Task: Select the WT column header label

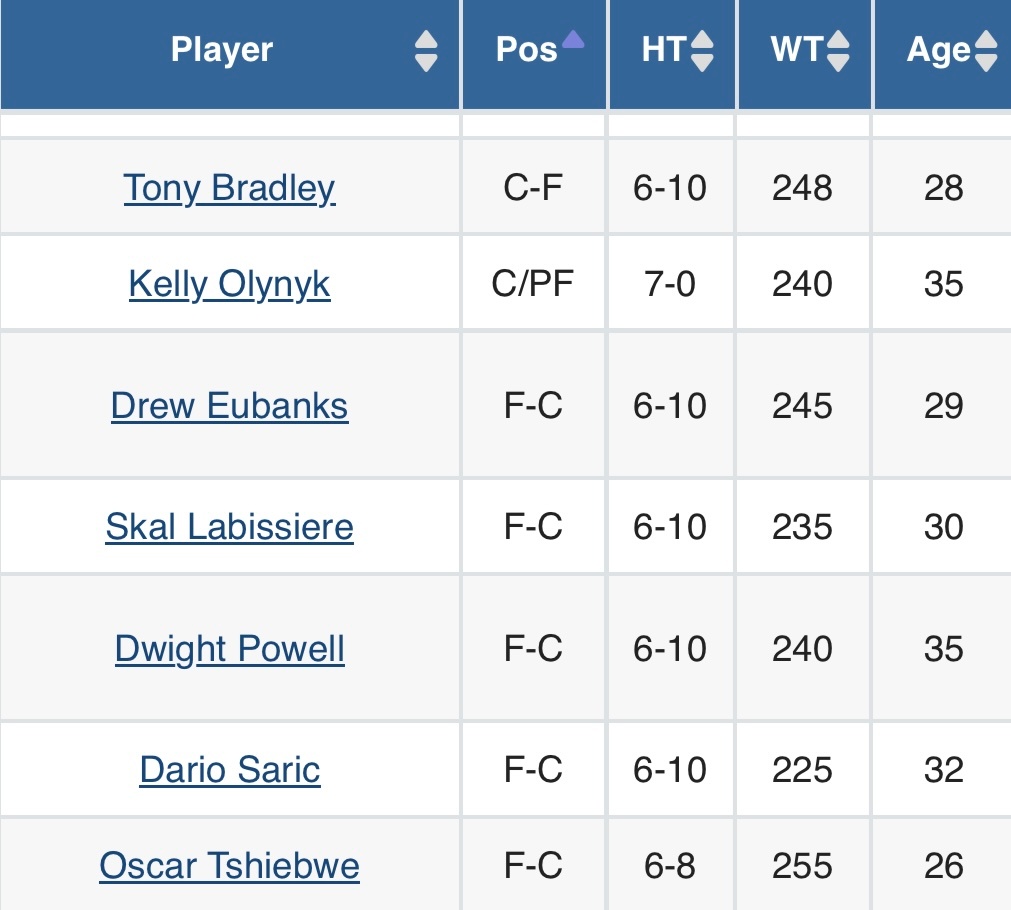Action: point(797,50)
